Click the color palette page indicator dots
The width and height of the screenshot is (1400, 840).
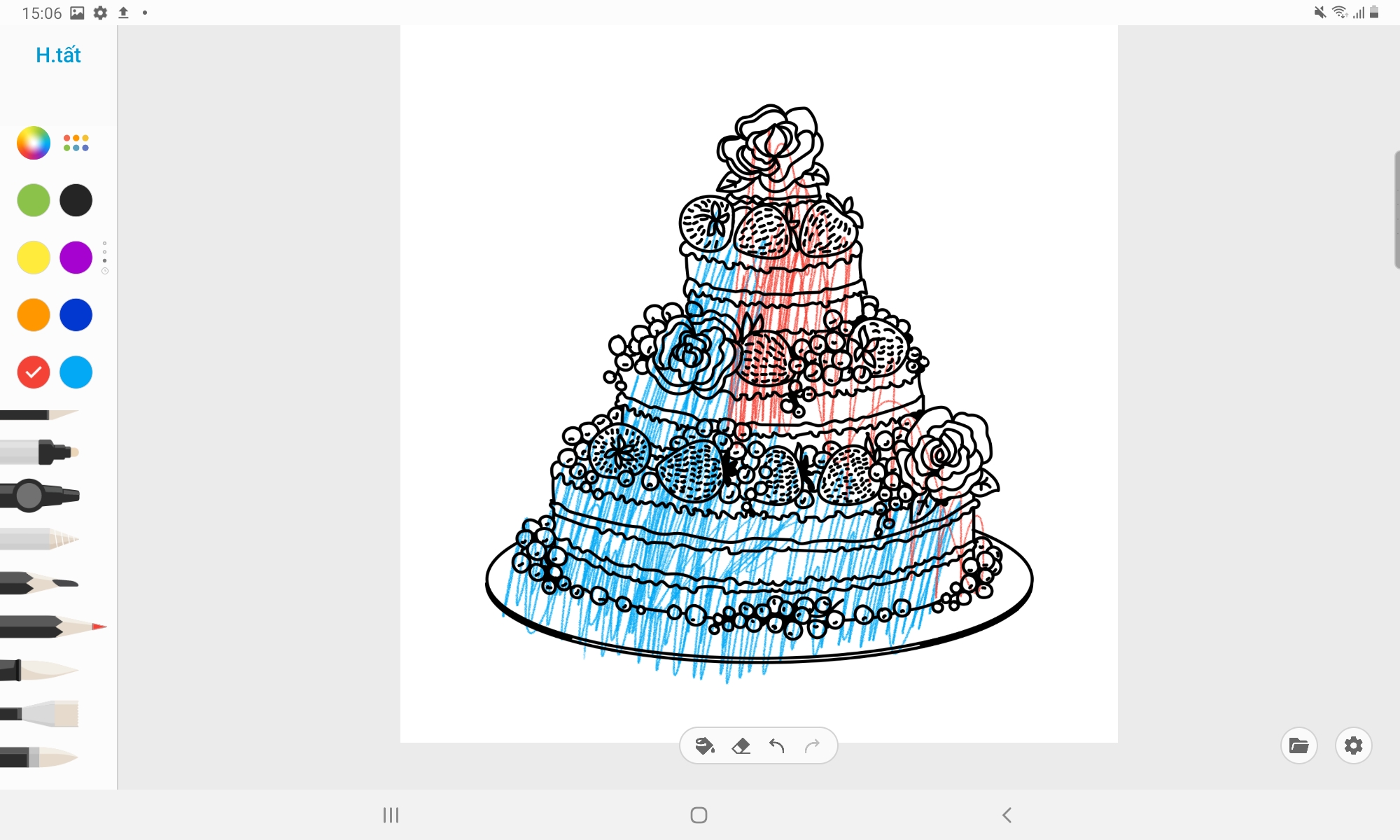point(105,258)
